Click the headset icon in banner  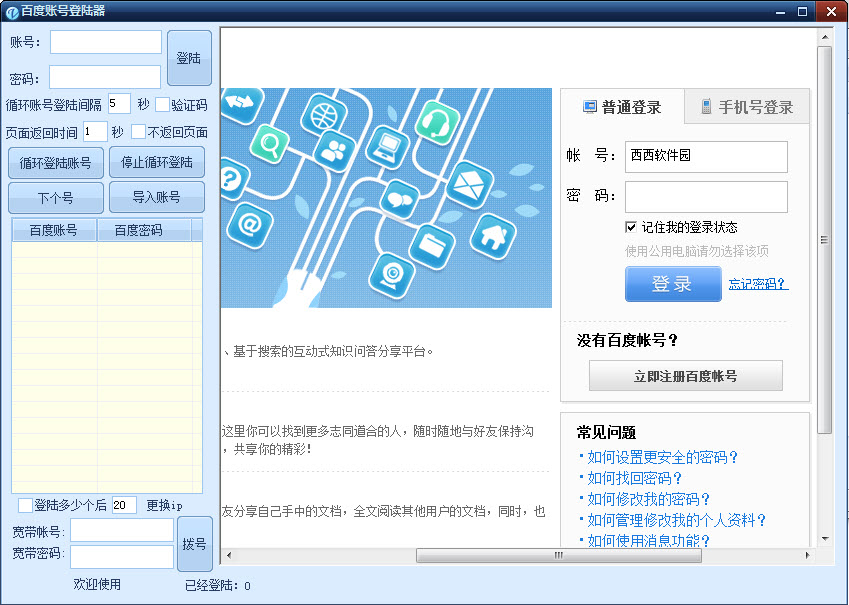coord(437,123)
